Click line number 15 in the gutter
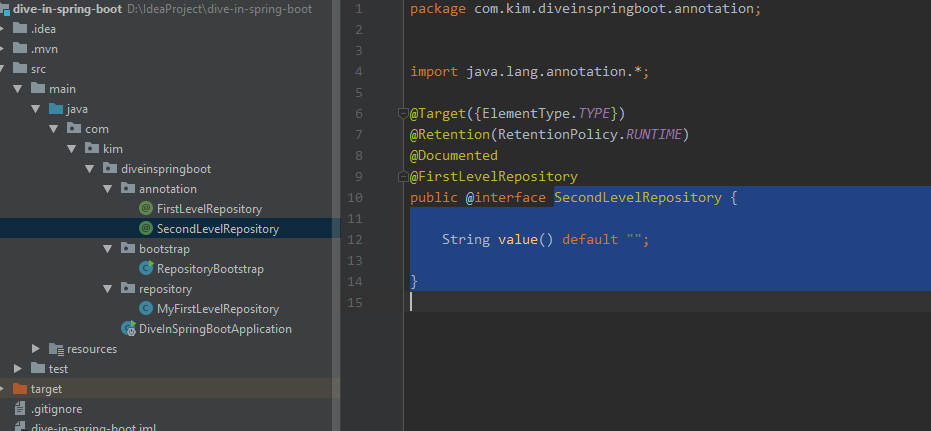This screenshot has height=431, width=931. click(354, 302)
